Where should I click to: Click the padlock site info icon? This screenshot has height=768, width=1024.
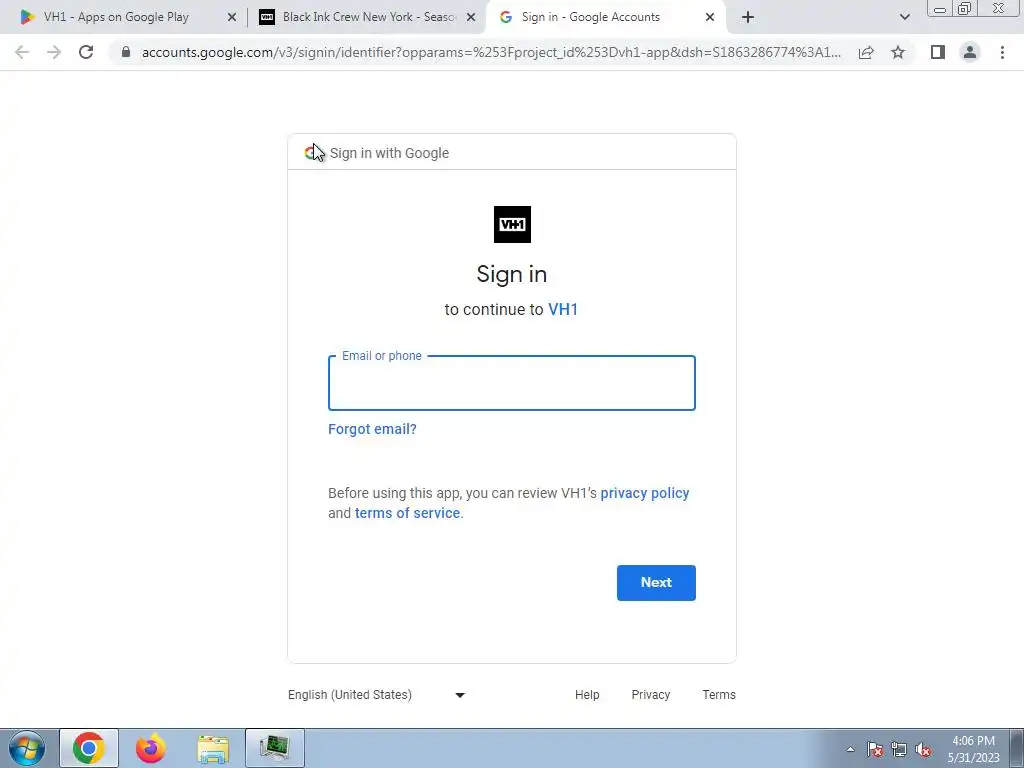point(126,52)
